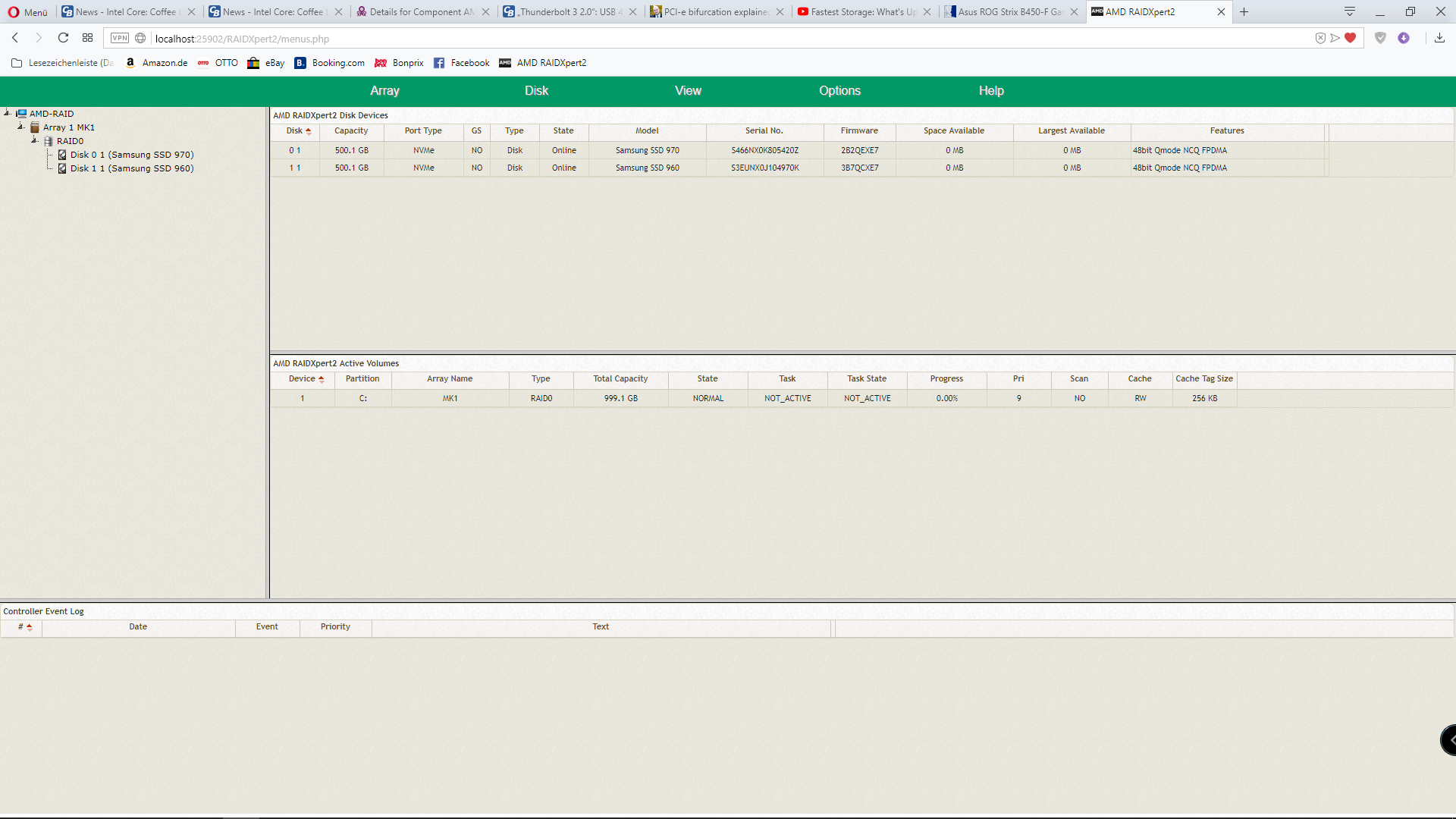Open the browser downloads icon
1456x819 pixels.
click(1439, 38)
